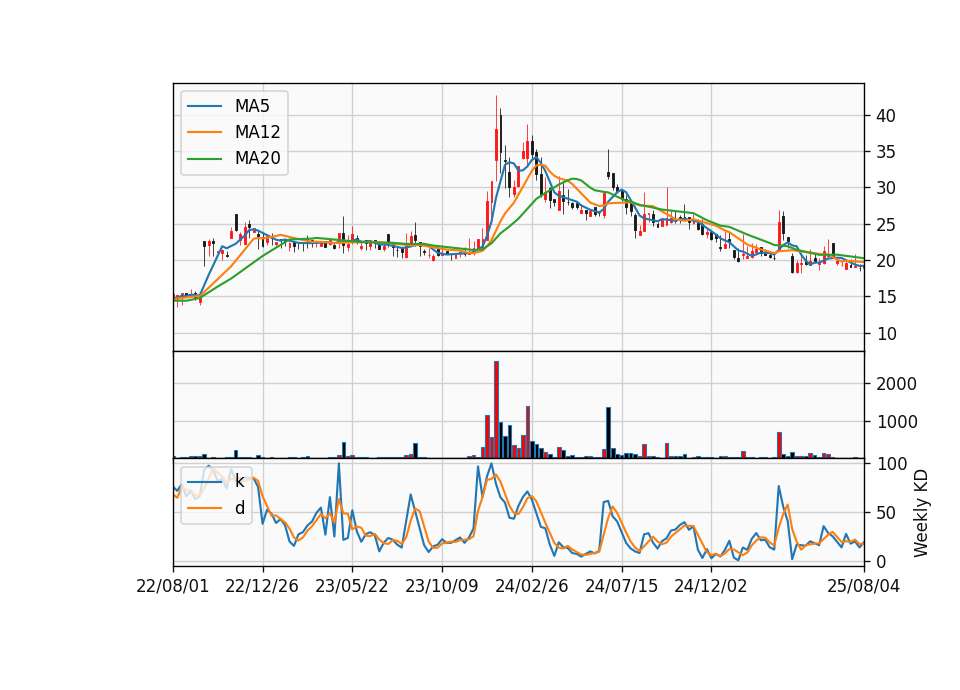
Task: Click the price axis value 25
Action: pos(885,225)
